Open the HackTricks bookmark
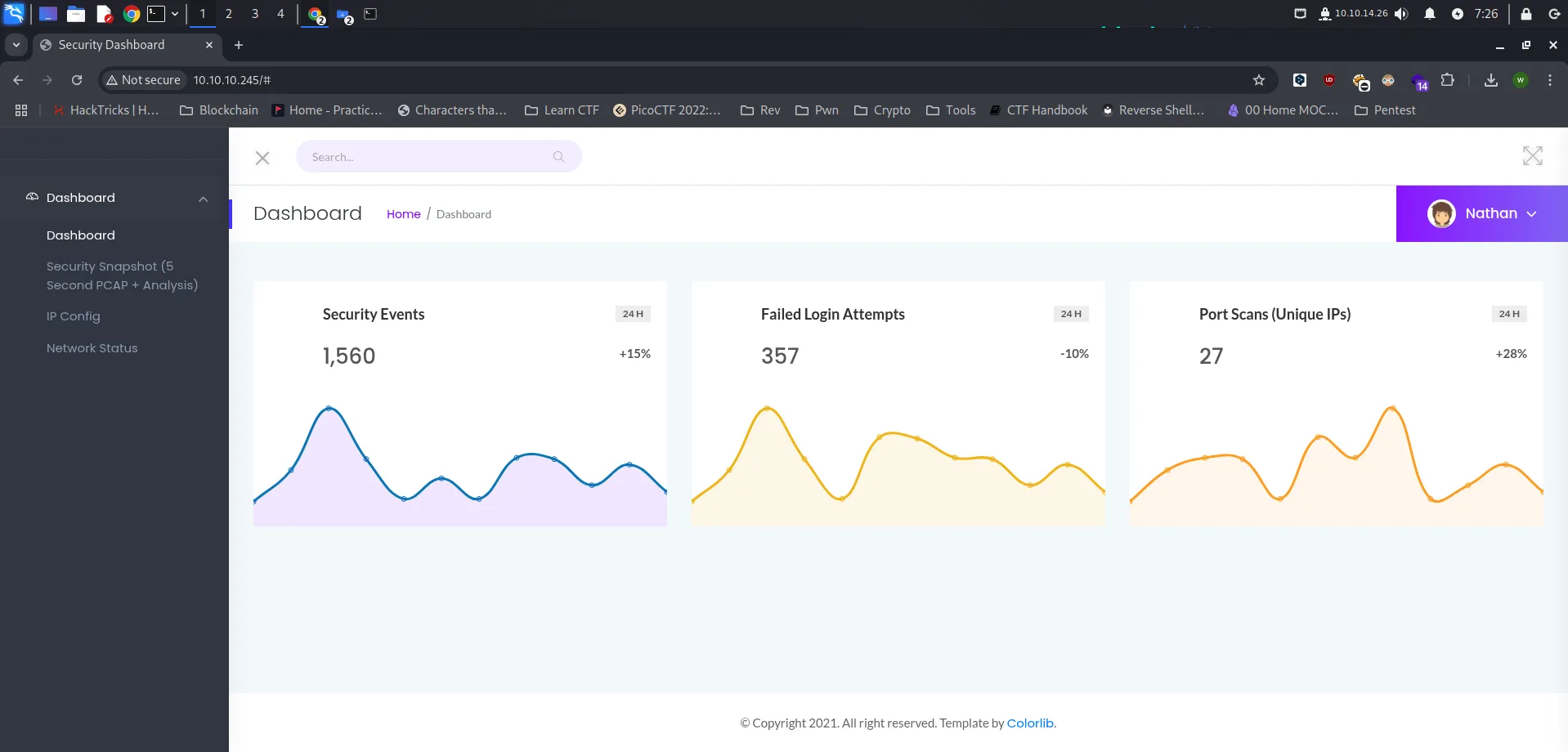 [x=105, y=110]
